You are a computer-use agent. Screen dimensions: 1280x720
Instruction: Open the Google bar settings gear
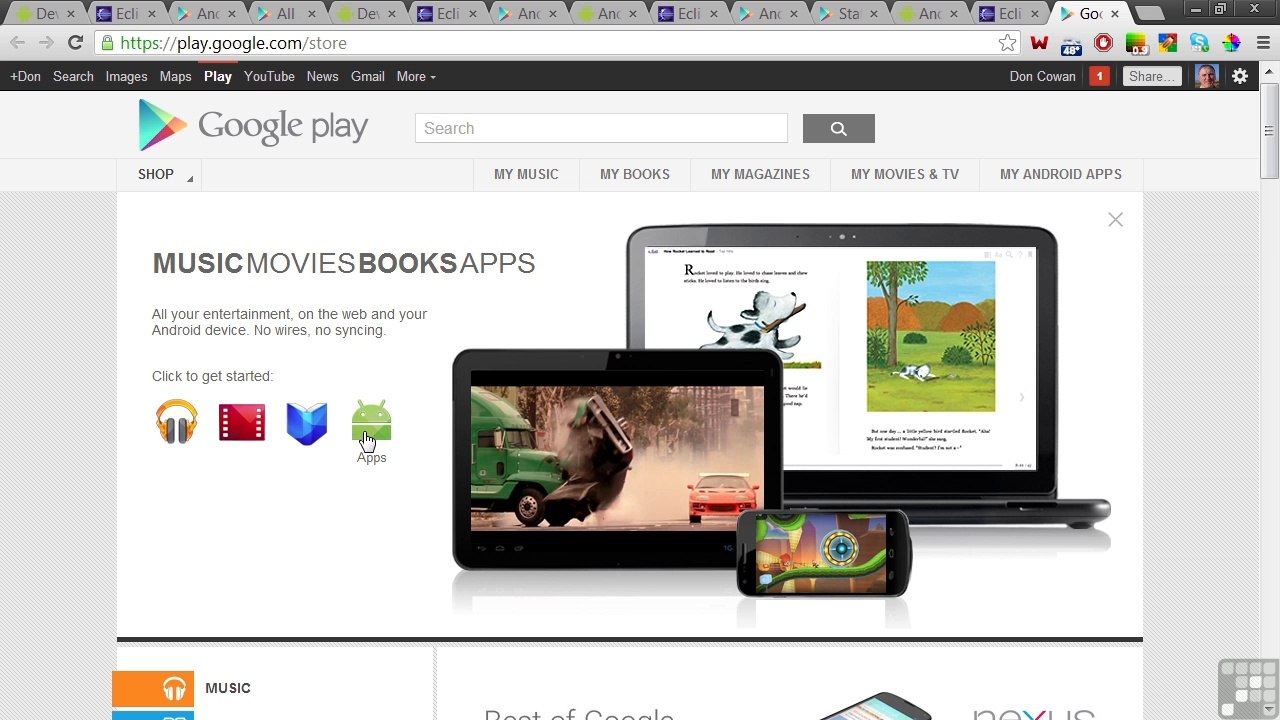pos(1240,76)
